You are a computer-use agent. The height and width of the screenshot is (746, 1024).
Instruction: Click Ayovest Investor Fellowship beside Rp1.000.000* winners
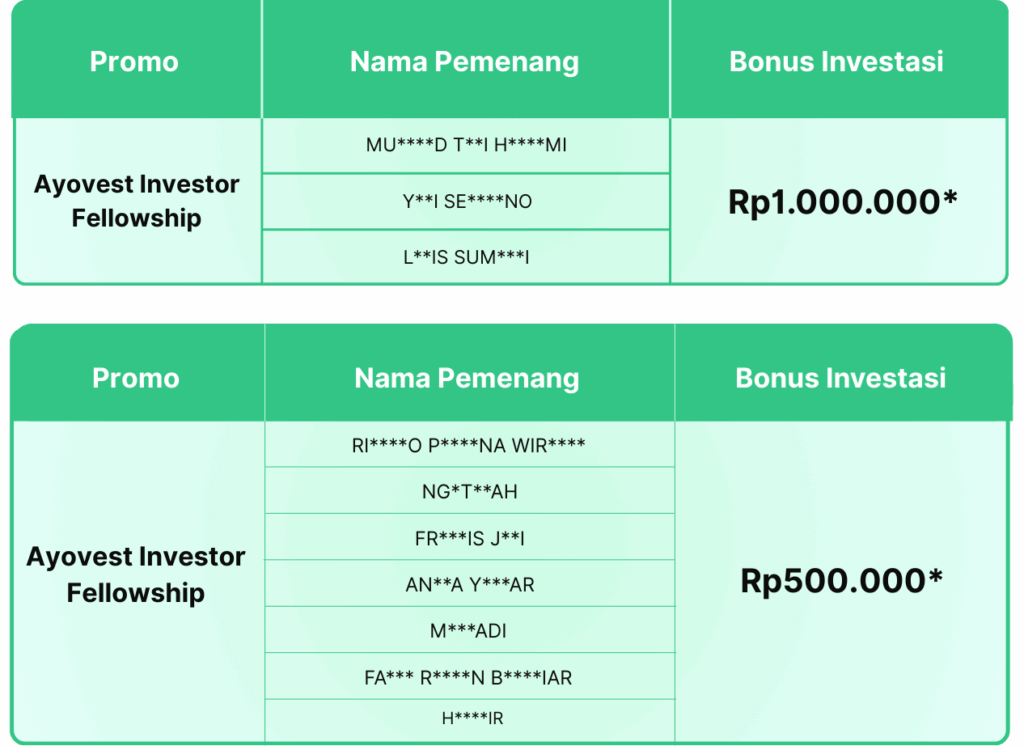point(137,201)
